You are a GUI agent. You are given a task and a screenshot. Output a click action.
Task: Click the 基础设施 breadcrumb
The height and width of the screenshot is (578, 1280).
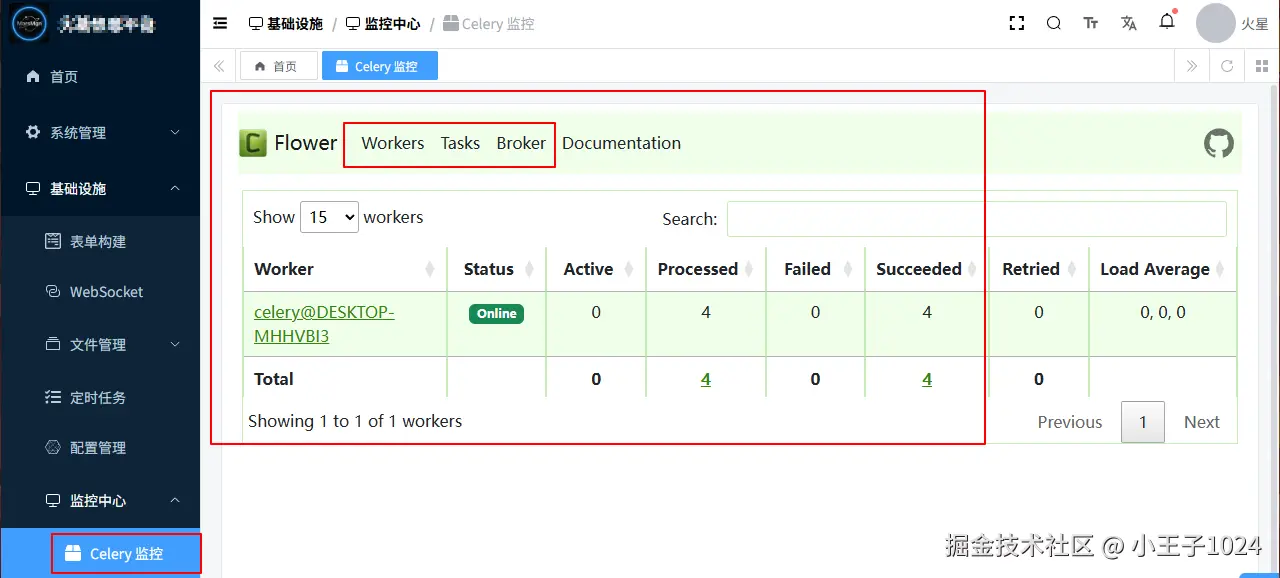pyautogui.click(x=286, y=23)
